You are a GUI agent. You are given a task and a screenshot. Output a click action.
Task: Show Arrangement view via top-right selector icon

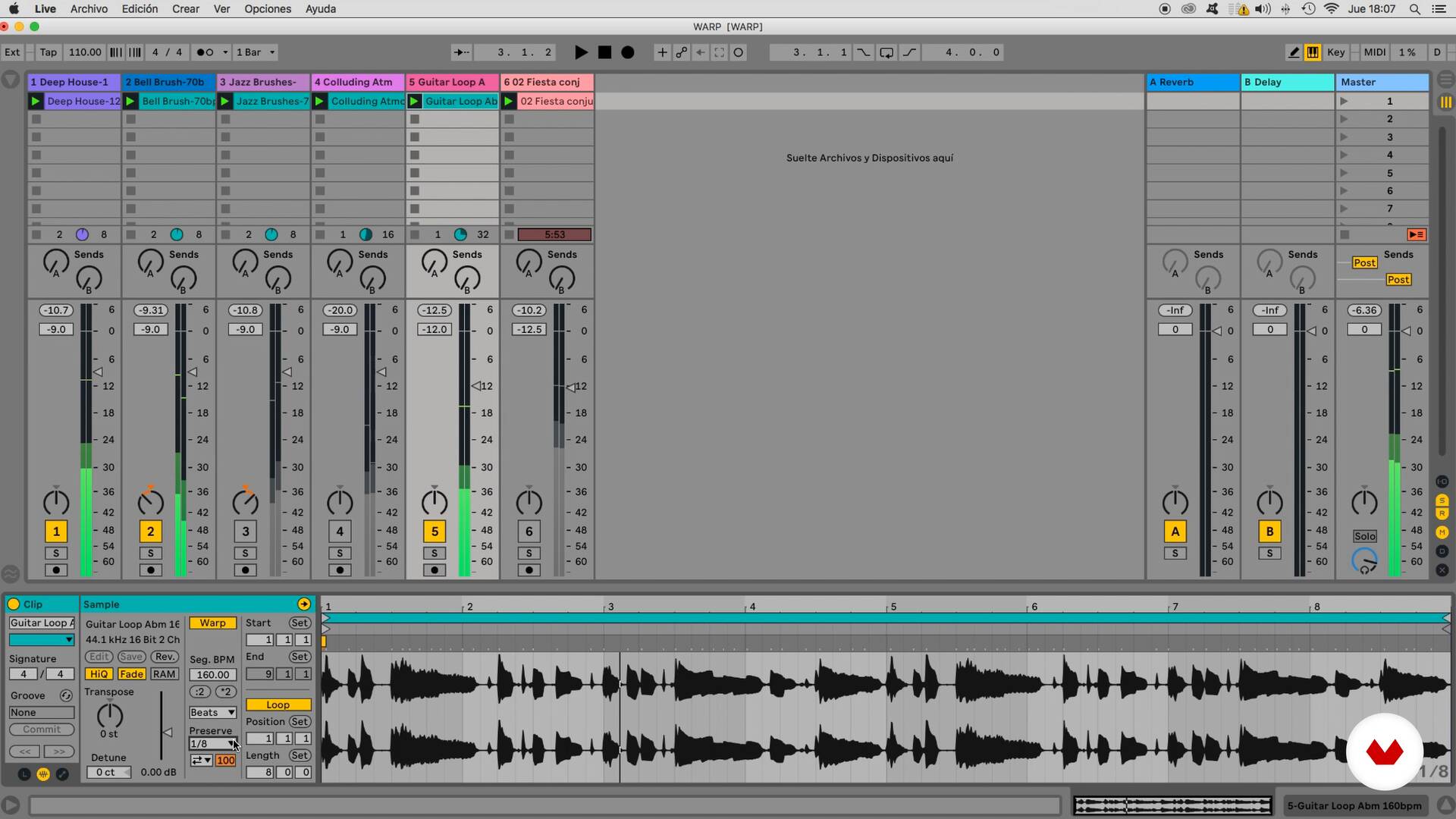[x=1445, y=79]
